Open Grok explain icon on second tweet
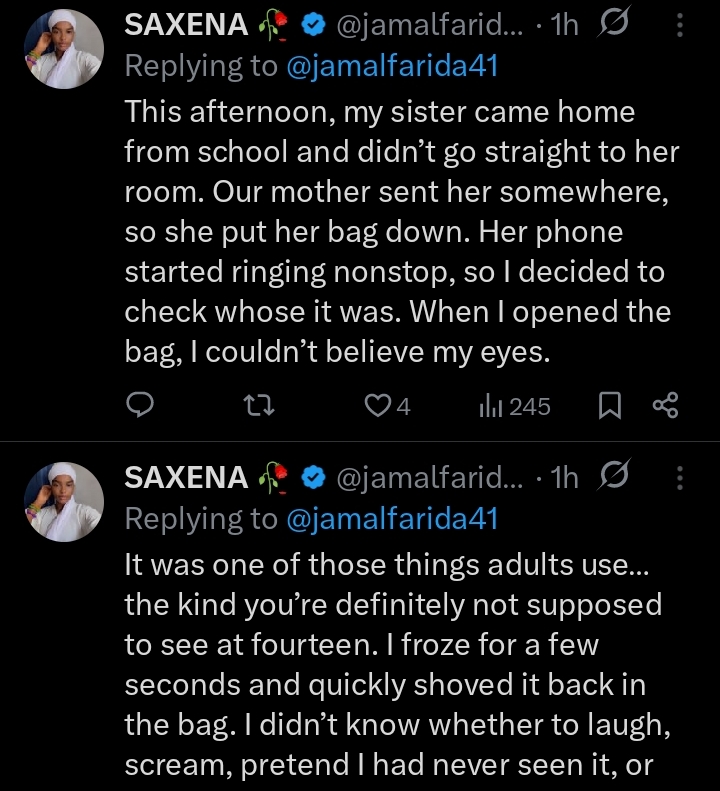Image resolution: width=720 pixels, height=791 pixels. point(610,478)
